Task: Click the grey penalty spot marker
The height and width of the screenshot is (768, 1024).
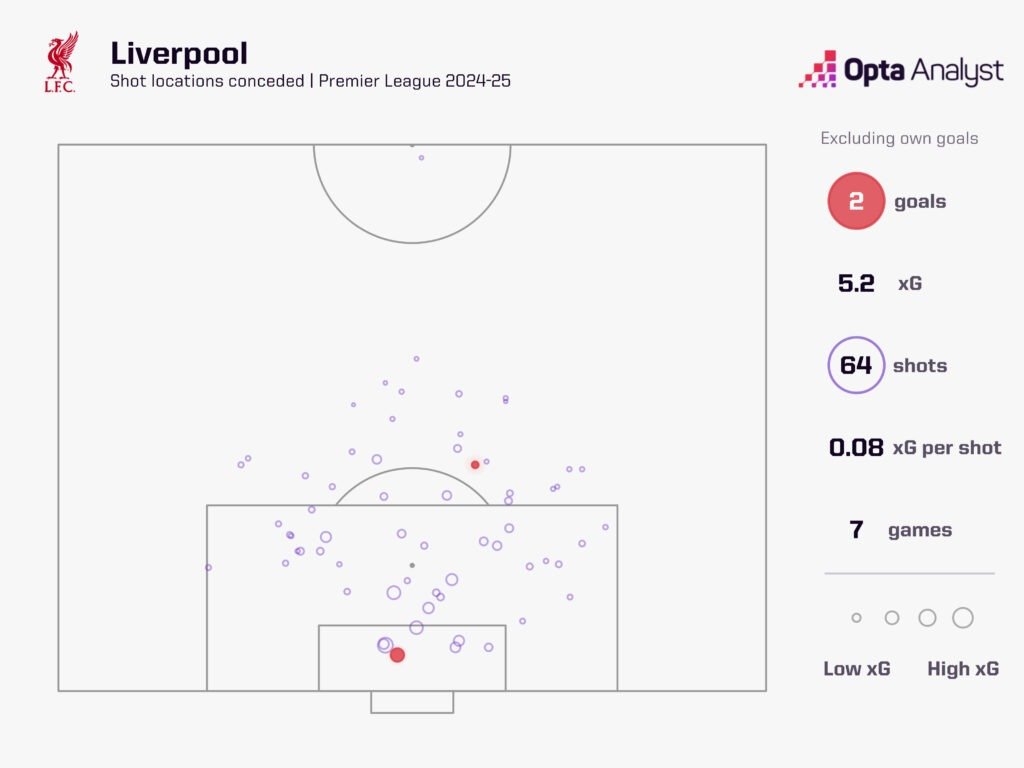Action: (412, 565)
